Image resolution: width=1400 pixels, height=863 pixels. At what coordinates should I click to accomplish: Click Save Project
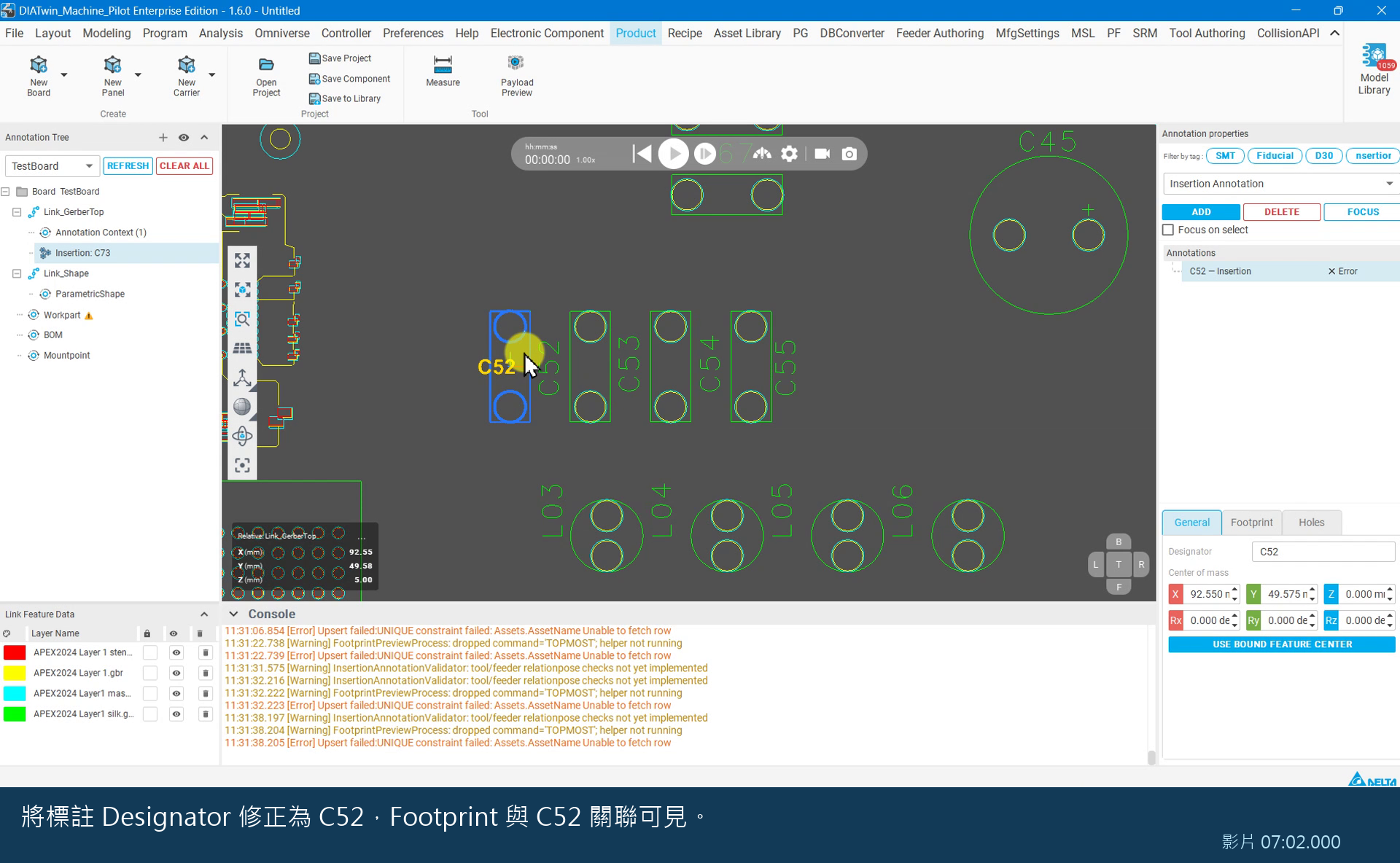pos(340,58)
